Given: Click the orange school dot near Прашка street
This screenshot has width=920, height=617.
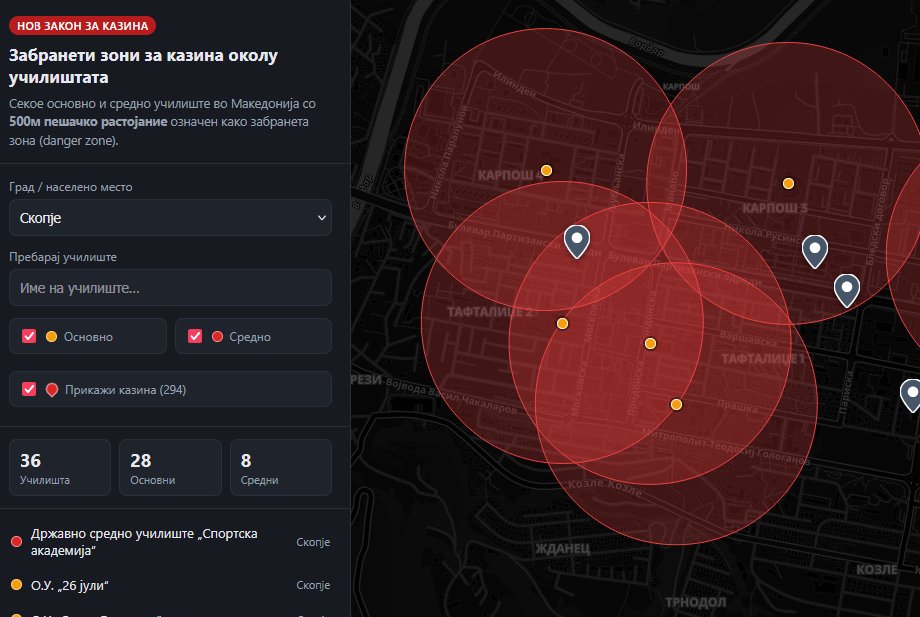Looking at the screenshot, I should click(676, 404).
